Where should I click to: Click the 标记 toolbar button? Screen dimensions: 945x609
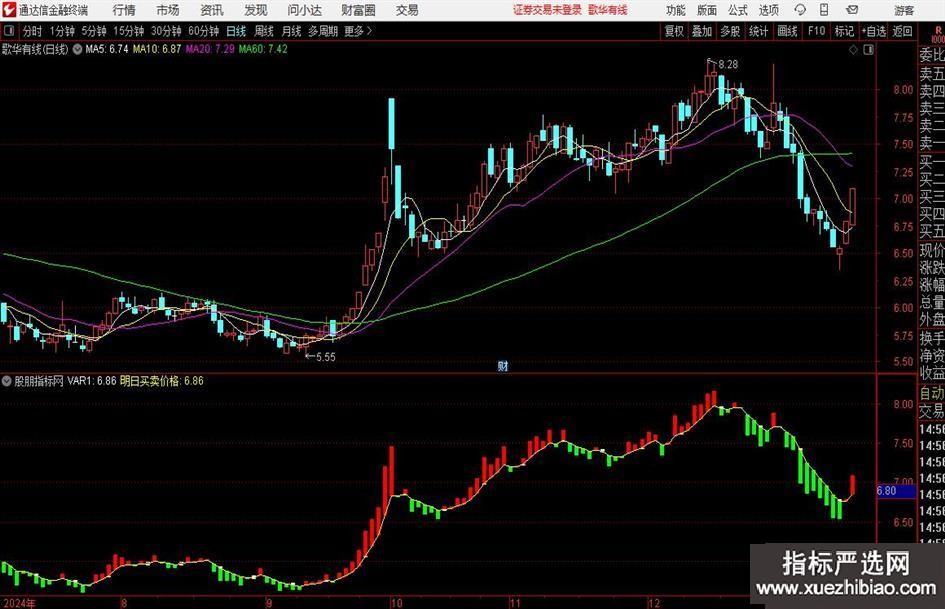pos(844,31)
